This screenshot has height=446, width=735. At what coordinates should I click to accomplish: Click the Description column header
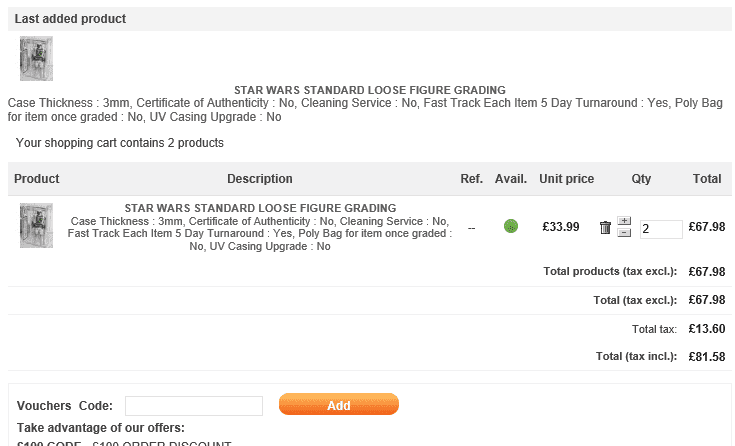pos(260,179)
